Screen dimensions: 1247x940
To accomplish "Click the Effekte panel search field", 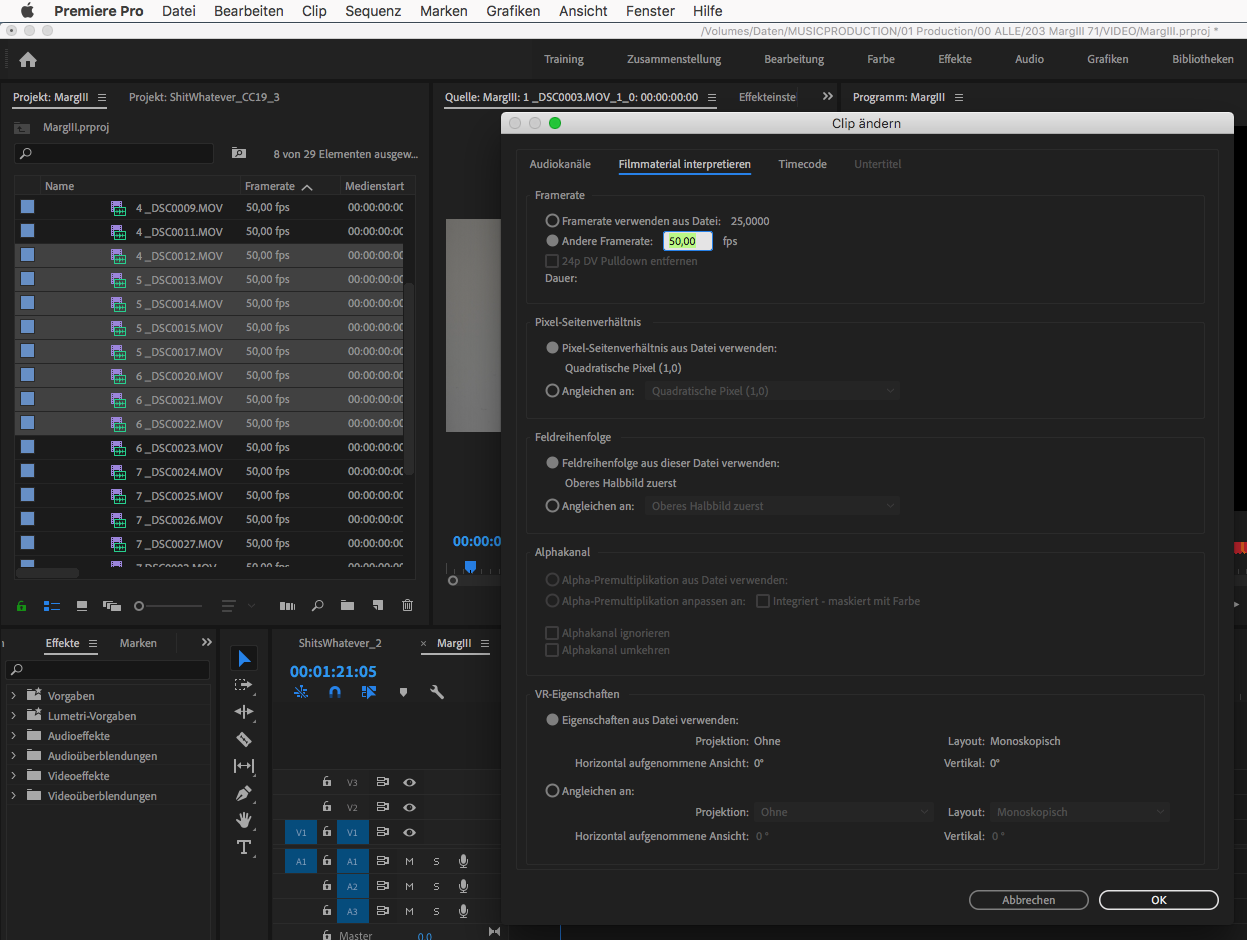I will pos(108,670).
